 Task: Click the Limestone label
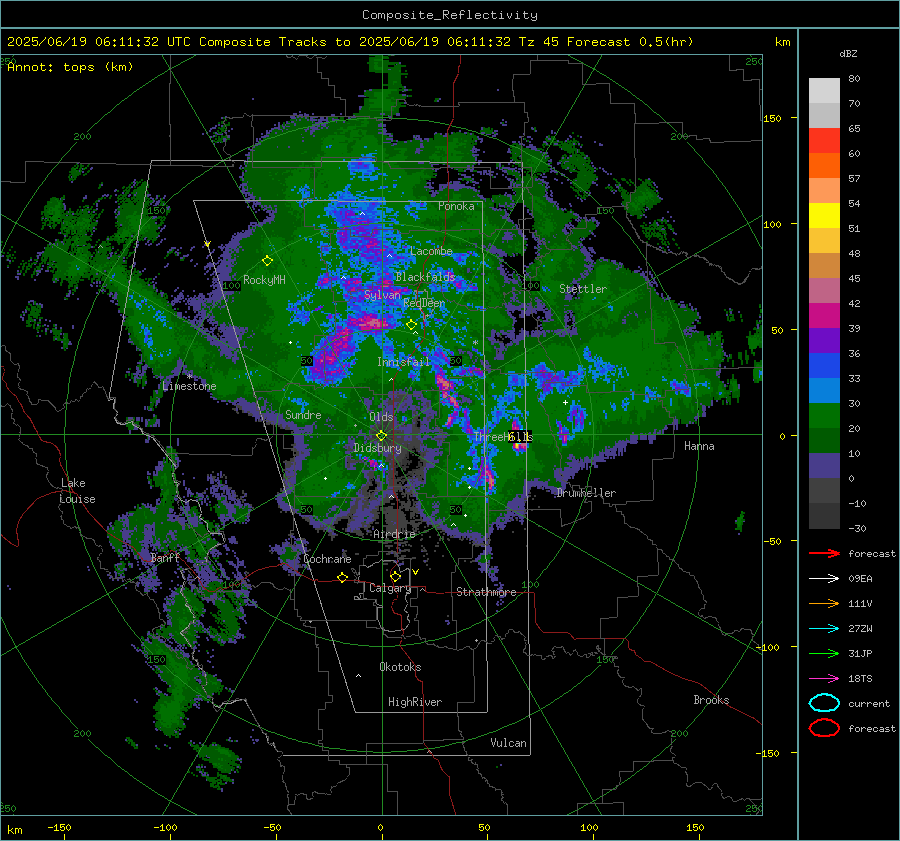[189, 386]
